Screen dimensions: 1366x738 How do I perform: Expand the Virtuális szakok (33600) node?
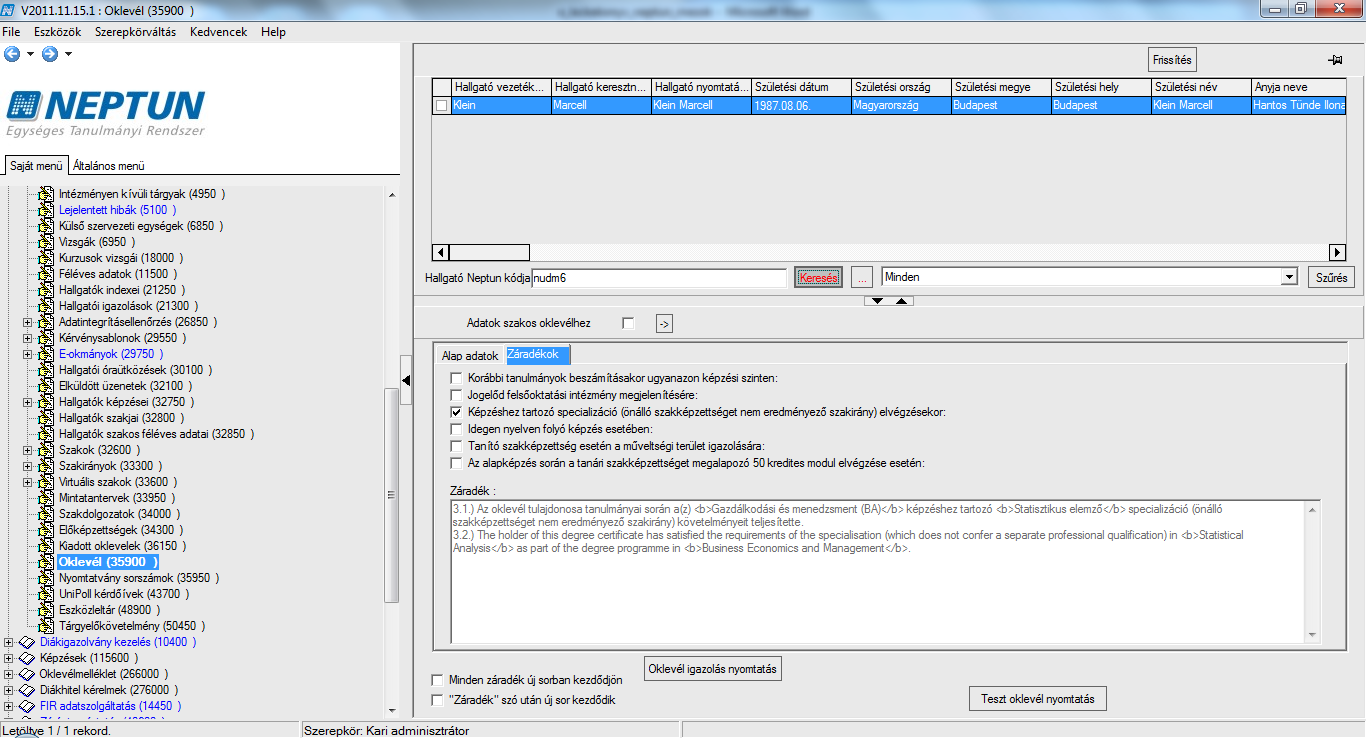pyautogui.click(x=27, y=482)
